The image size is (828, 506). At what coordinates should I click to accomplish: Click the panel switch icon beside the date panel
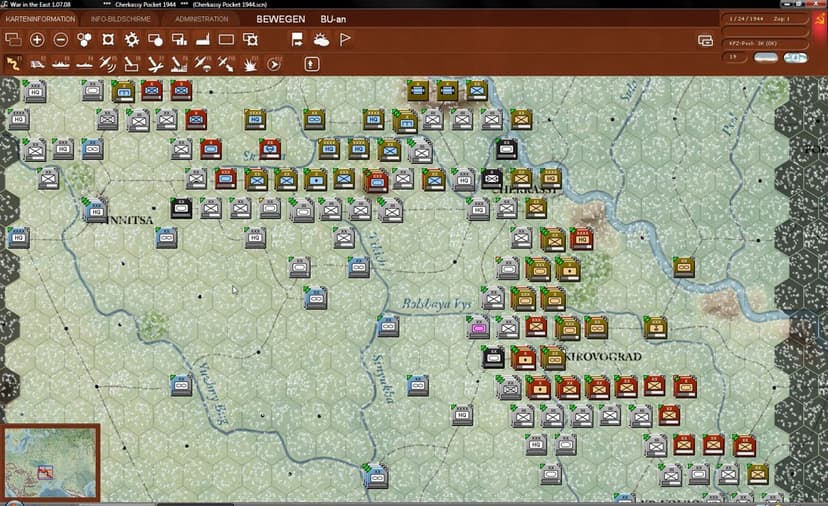point(705,41)
